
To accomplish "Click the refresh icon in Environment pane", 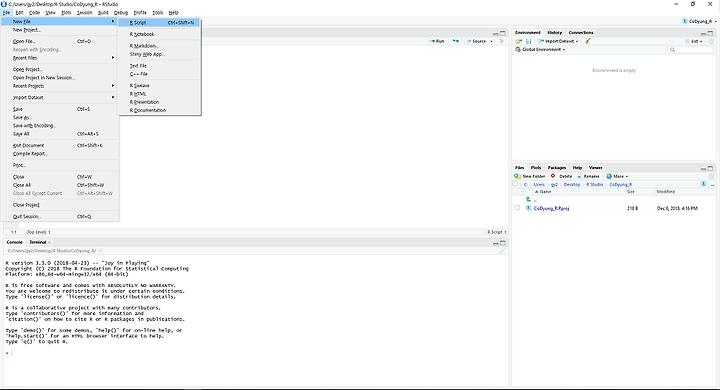I will [x=711, y=41].
